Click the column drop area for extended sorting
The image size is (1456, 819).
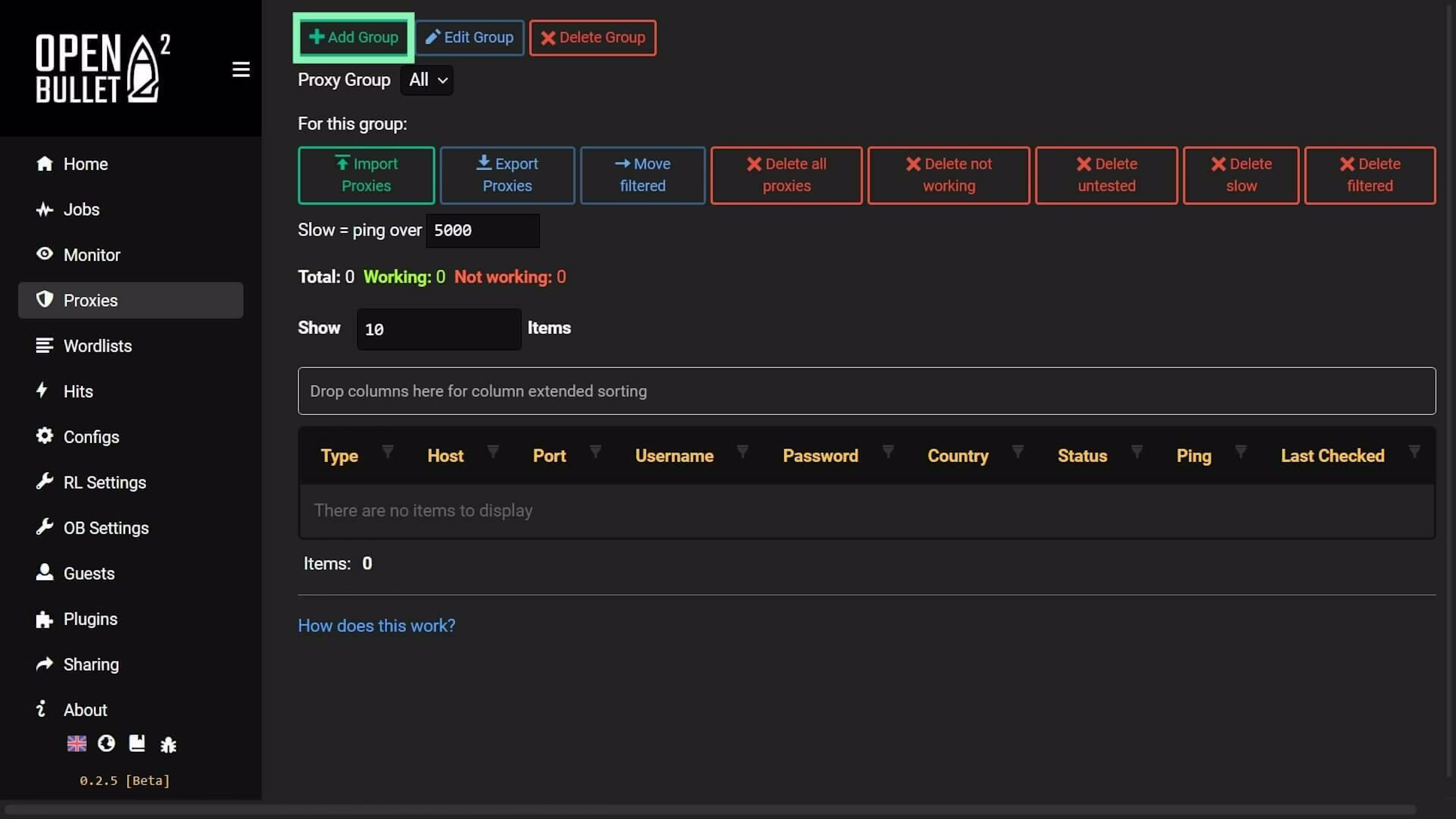(x=866, y=391)
